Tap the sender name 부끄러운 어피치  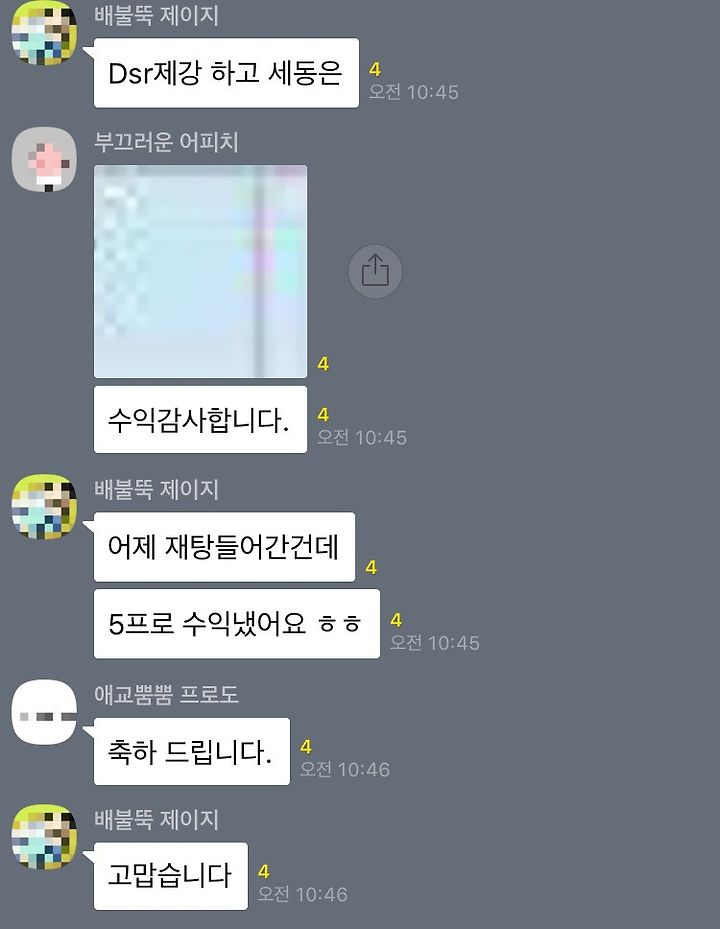(166, 142)
